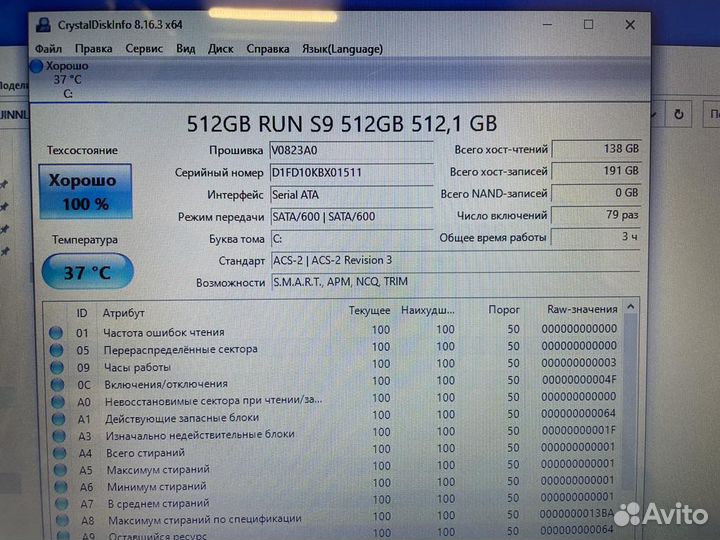This screenshot has width=720, height=540.
Task: Click the total host reads value 138 GB
Action: pyautogui.click(x=596, y=149)
